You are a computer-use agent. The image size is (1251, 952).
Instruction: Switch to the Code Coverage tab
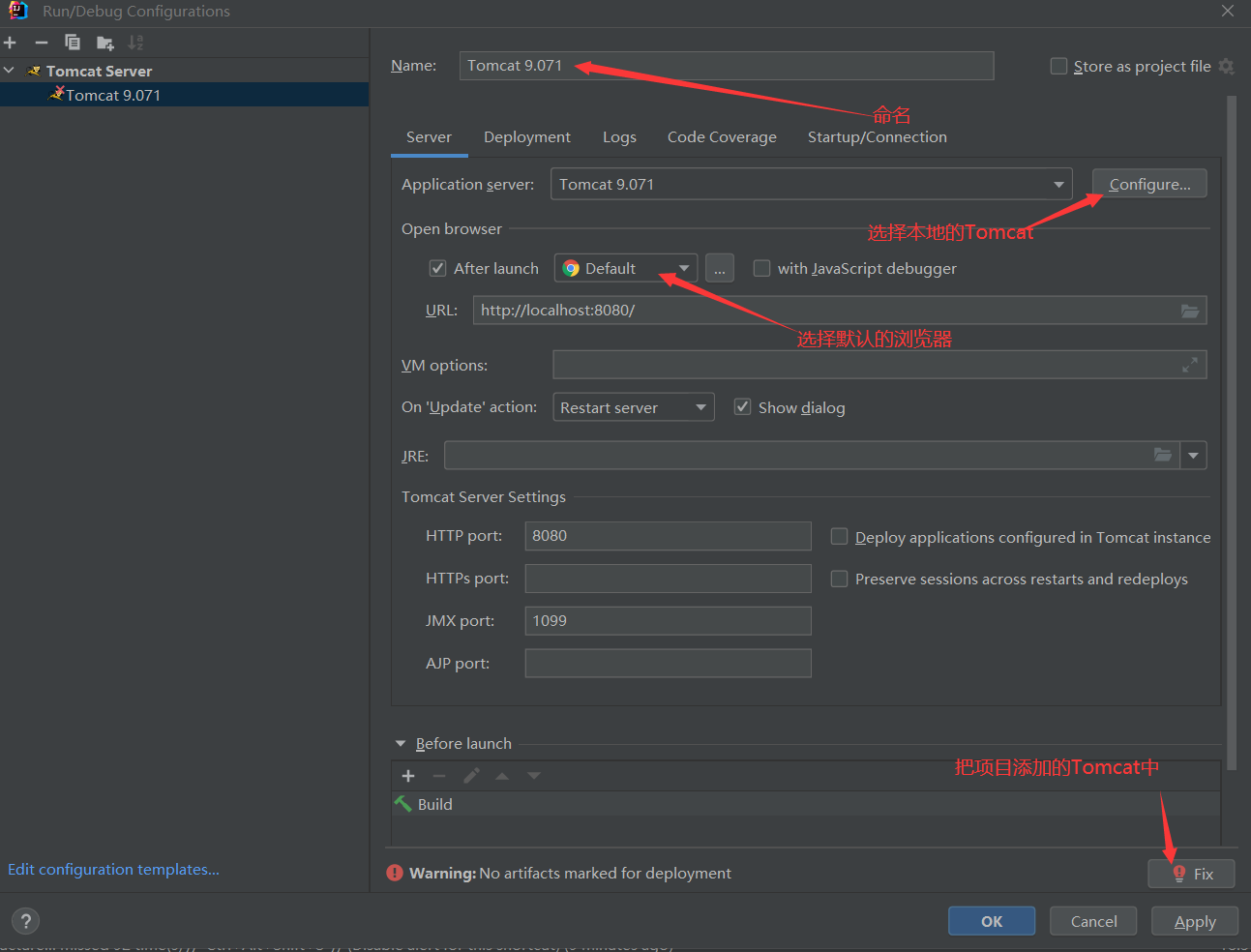(x=722, y=137)
